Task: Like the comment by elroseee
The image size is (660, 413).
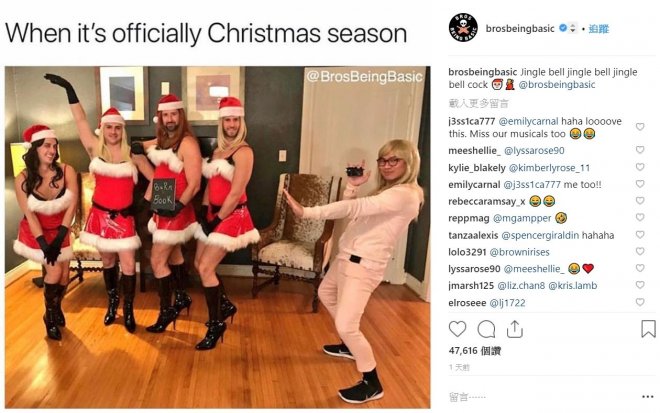Action: coord(640,302)
